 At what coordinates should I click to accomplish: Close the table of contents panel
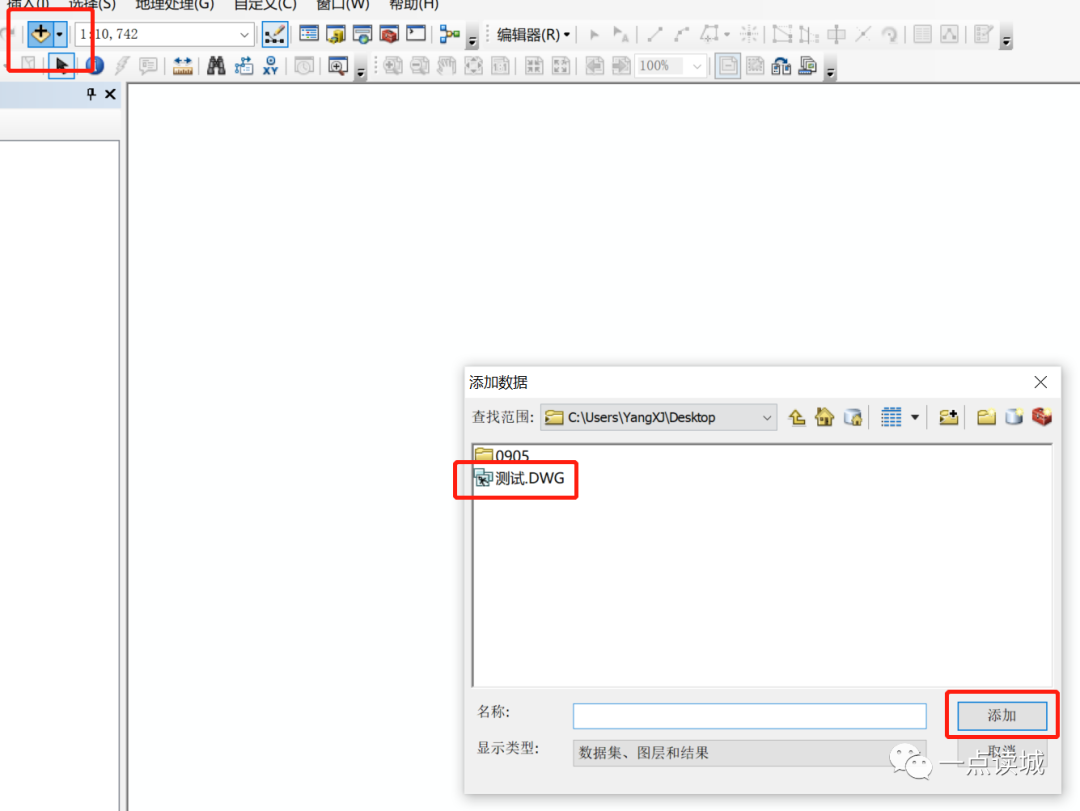(x=110, y=94)
